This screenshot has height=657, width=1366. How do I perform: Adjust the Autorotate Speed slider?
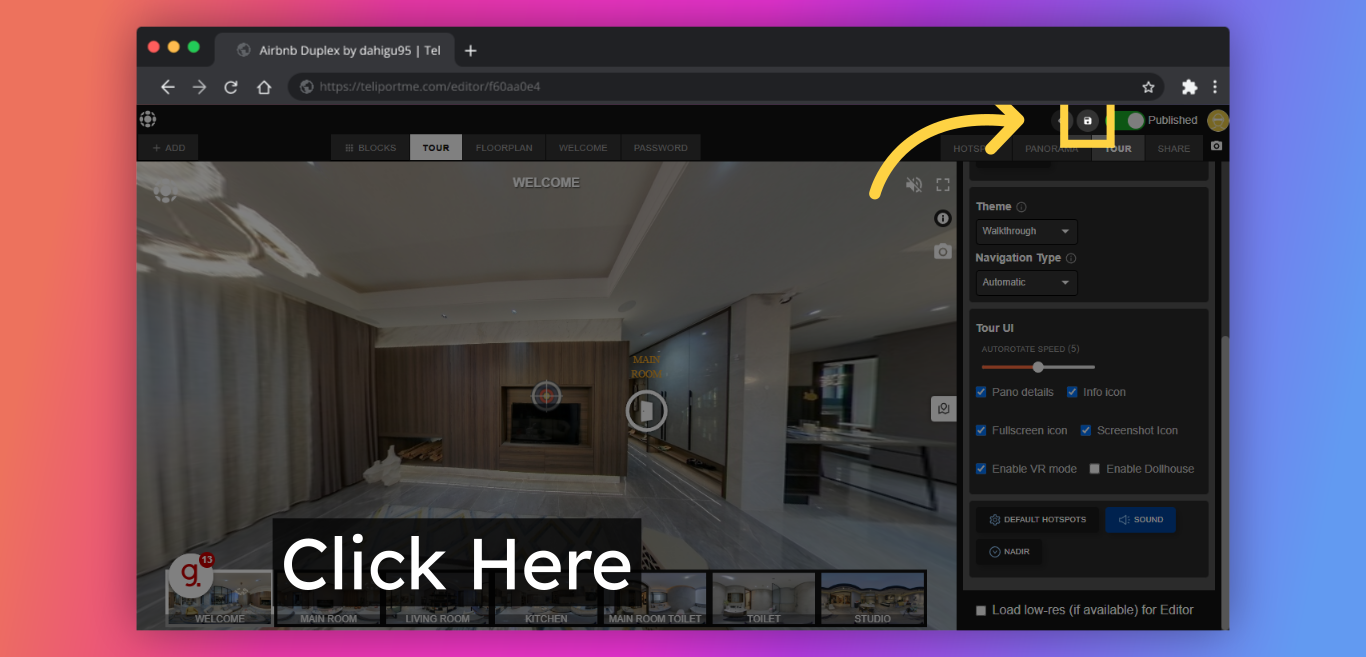pos(1038,367)
